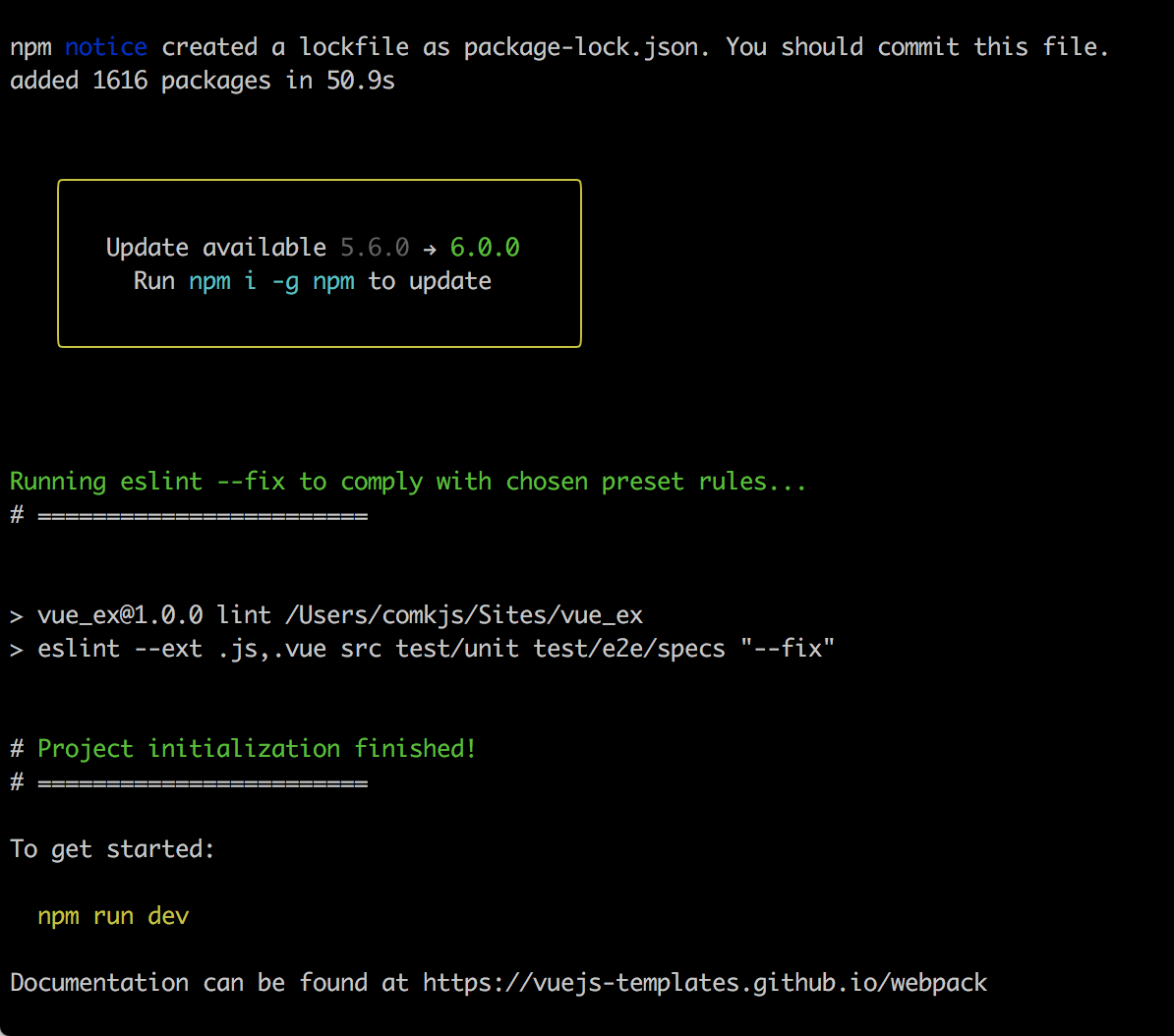Click the "Documentation can be found at" text
The width and height of the screenshot is (1174, 1036).
209,982
